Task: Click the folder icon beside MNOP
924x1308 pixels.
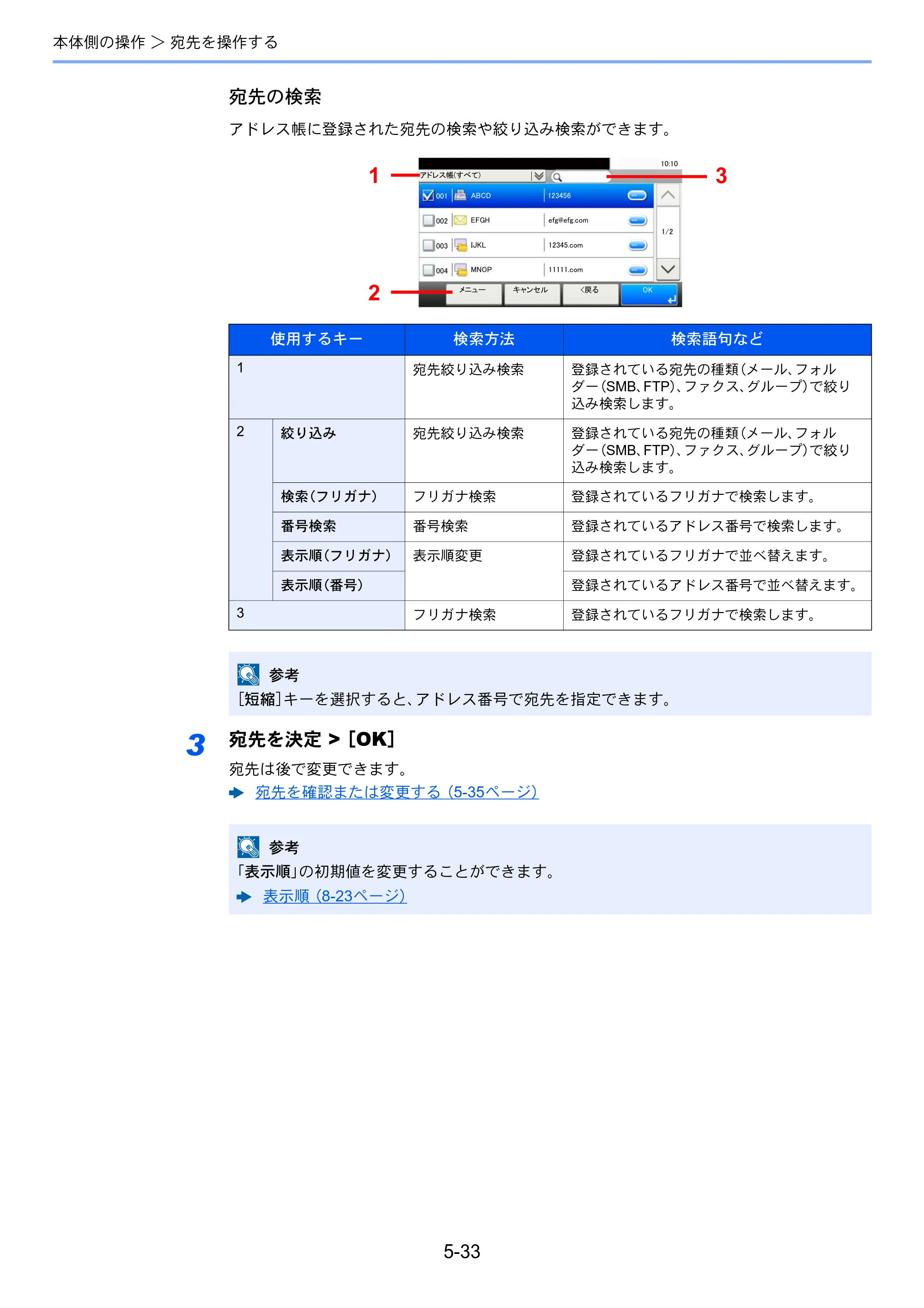Action: (460, 270)
